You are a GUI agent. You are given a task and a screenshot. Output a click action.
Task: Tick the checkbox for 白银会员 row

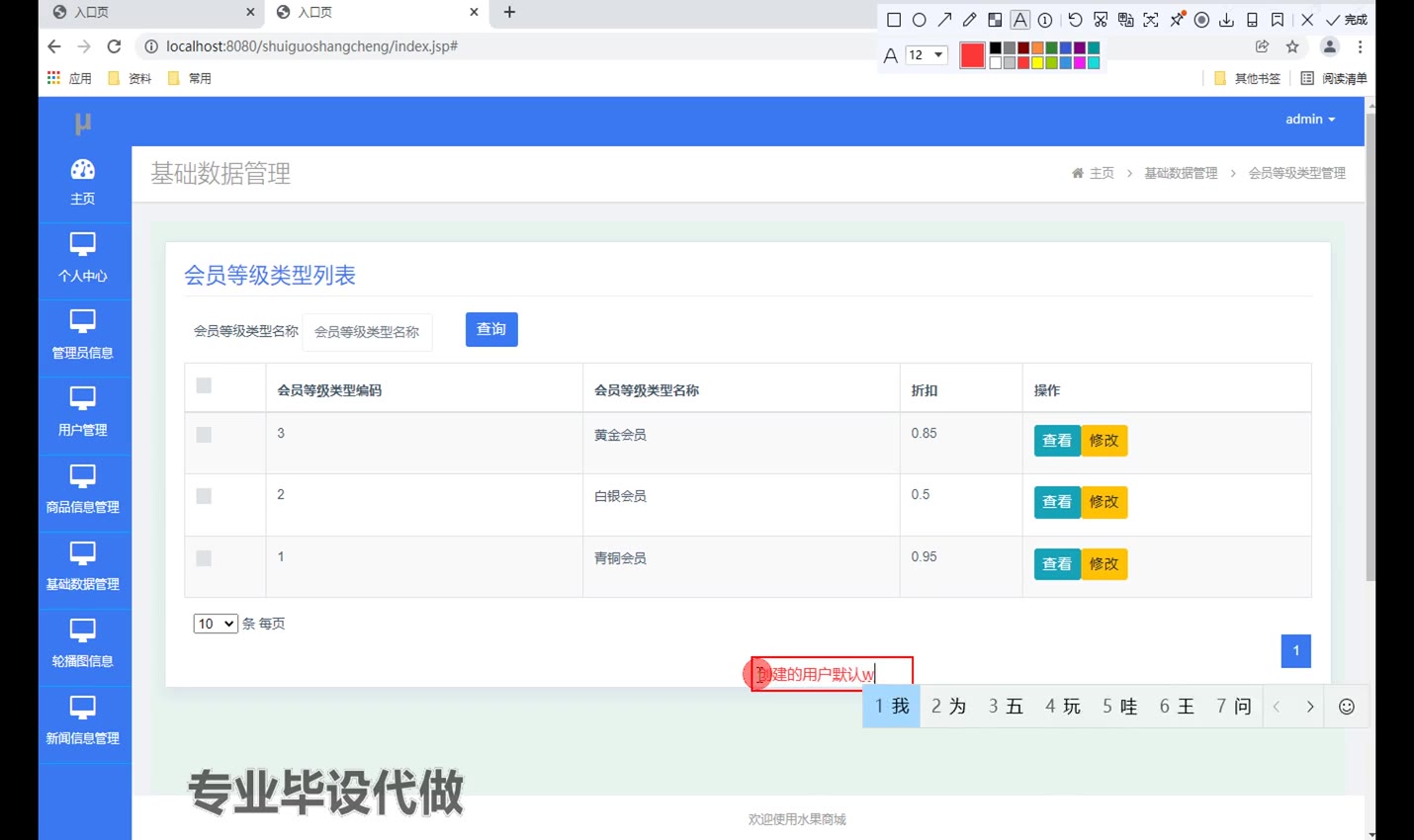click(x=204, y=496)
